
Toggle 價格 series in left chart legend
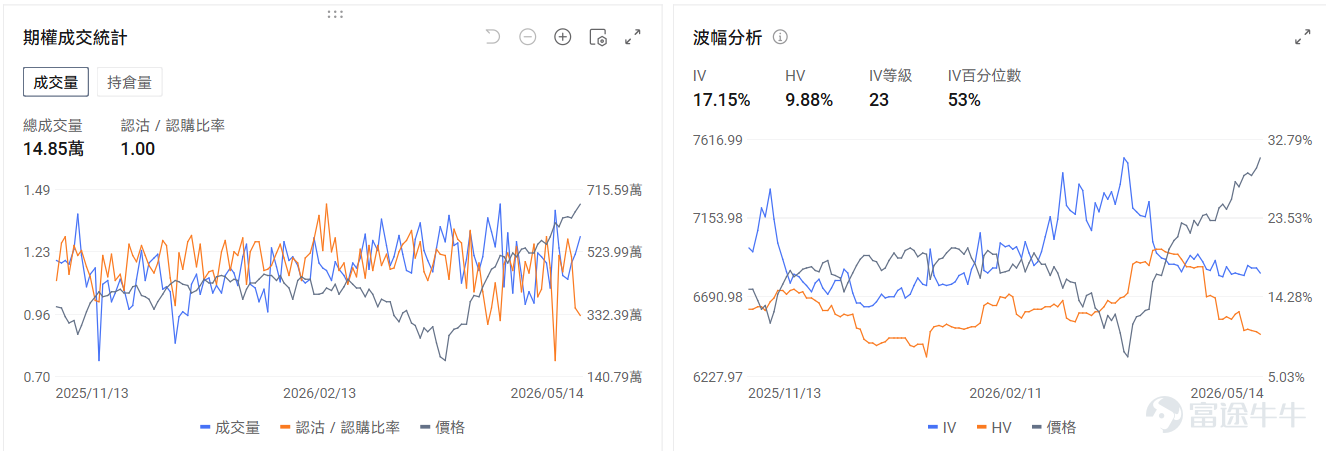click(442, 427)
